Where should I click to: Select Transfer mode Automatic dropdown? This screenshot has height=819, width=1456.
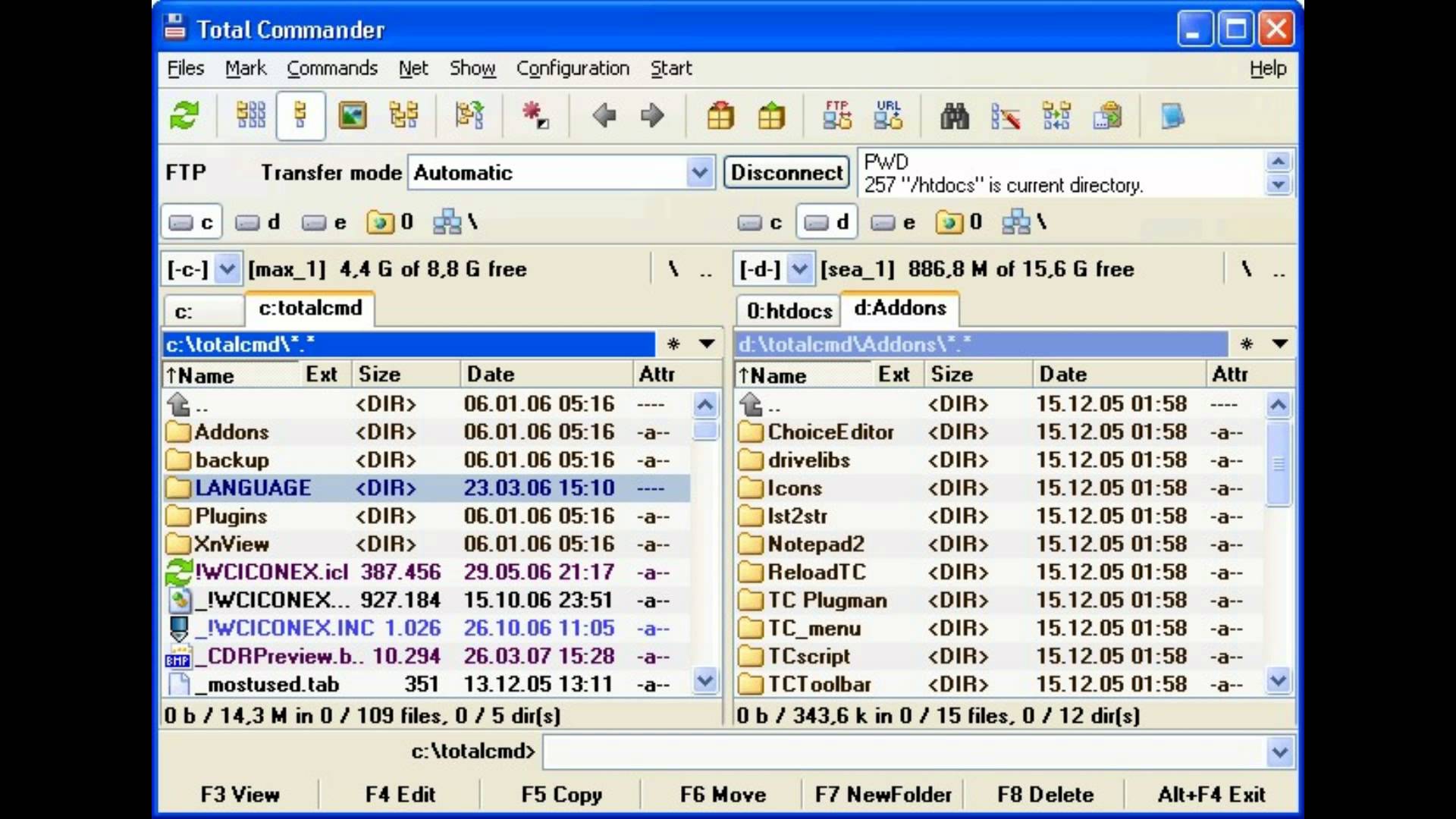click(559, 172)
